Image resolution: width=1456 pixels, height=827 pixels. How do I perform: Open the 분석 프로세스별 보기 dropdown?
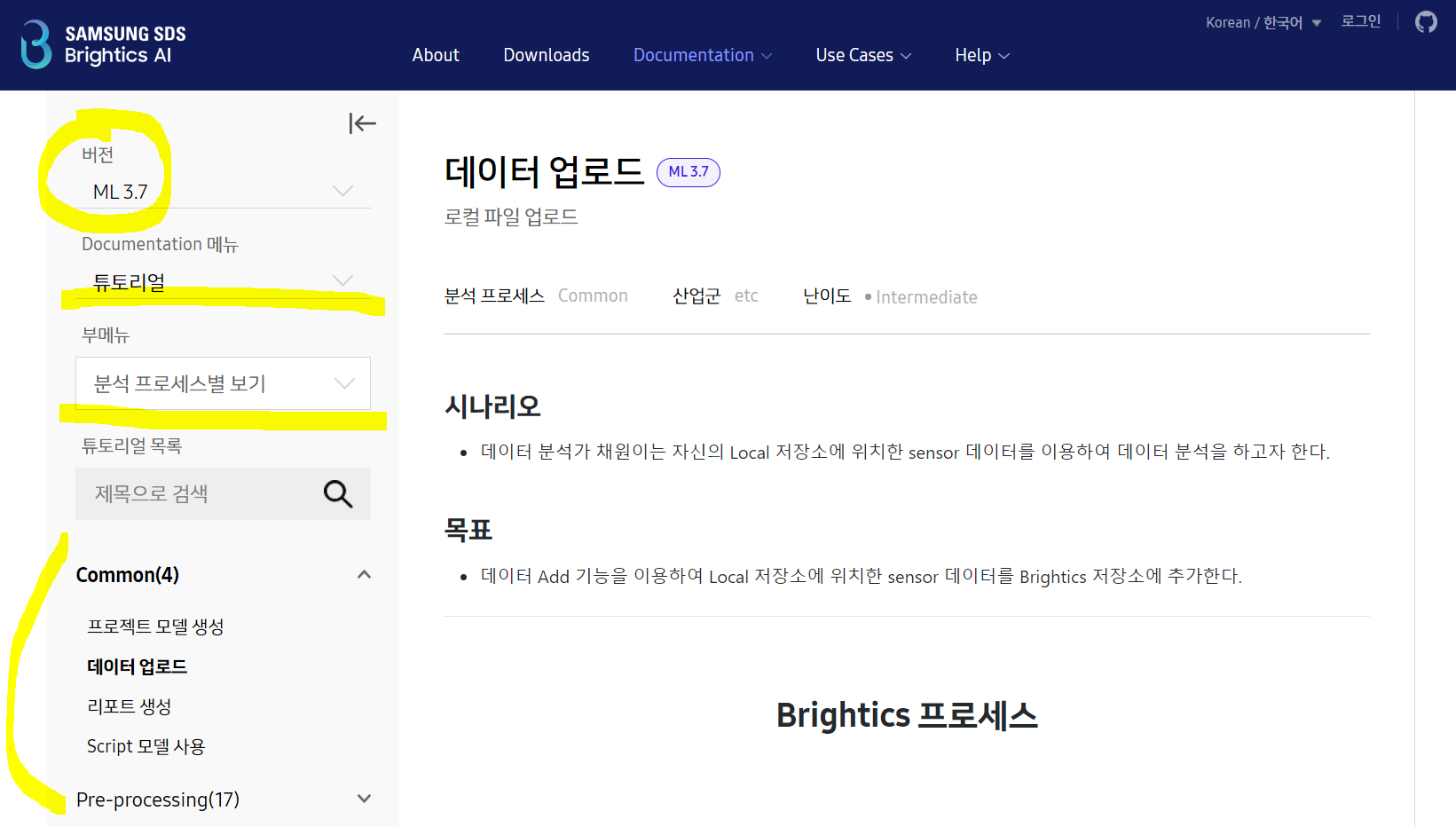(x=223, y=383)
